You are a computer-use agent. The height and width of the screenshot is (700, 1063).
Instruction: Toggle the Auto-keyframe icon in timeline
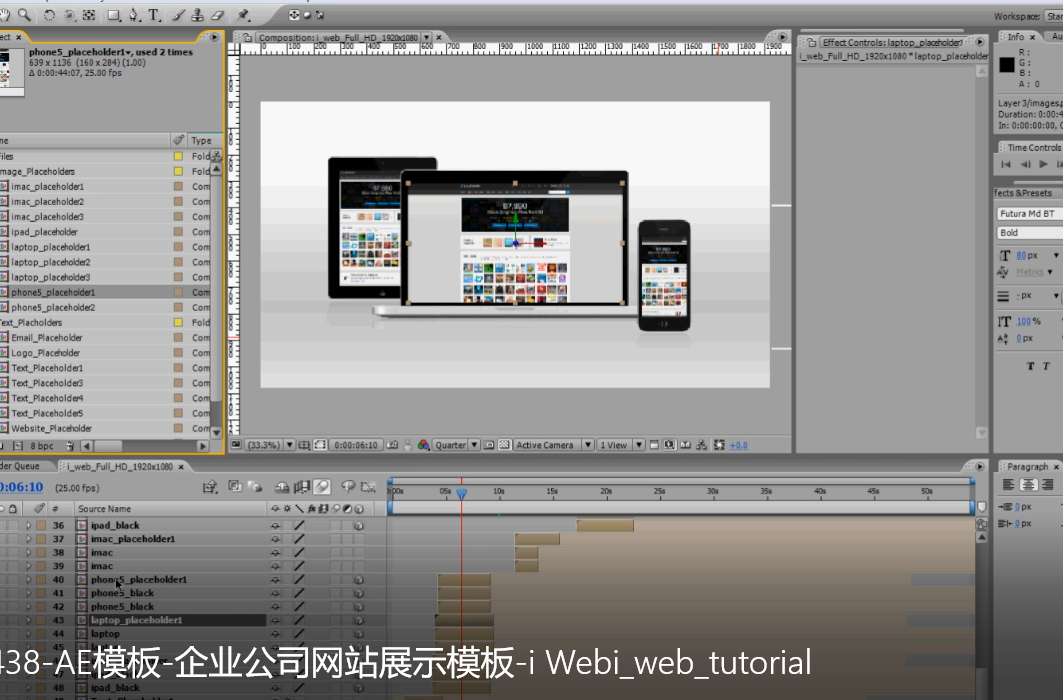pos(368,487)
